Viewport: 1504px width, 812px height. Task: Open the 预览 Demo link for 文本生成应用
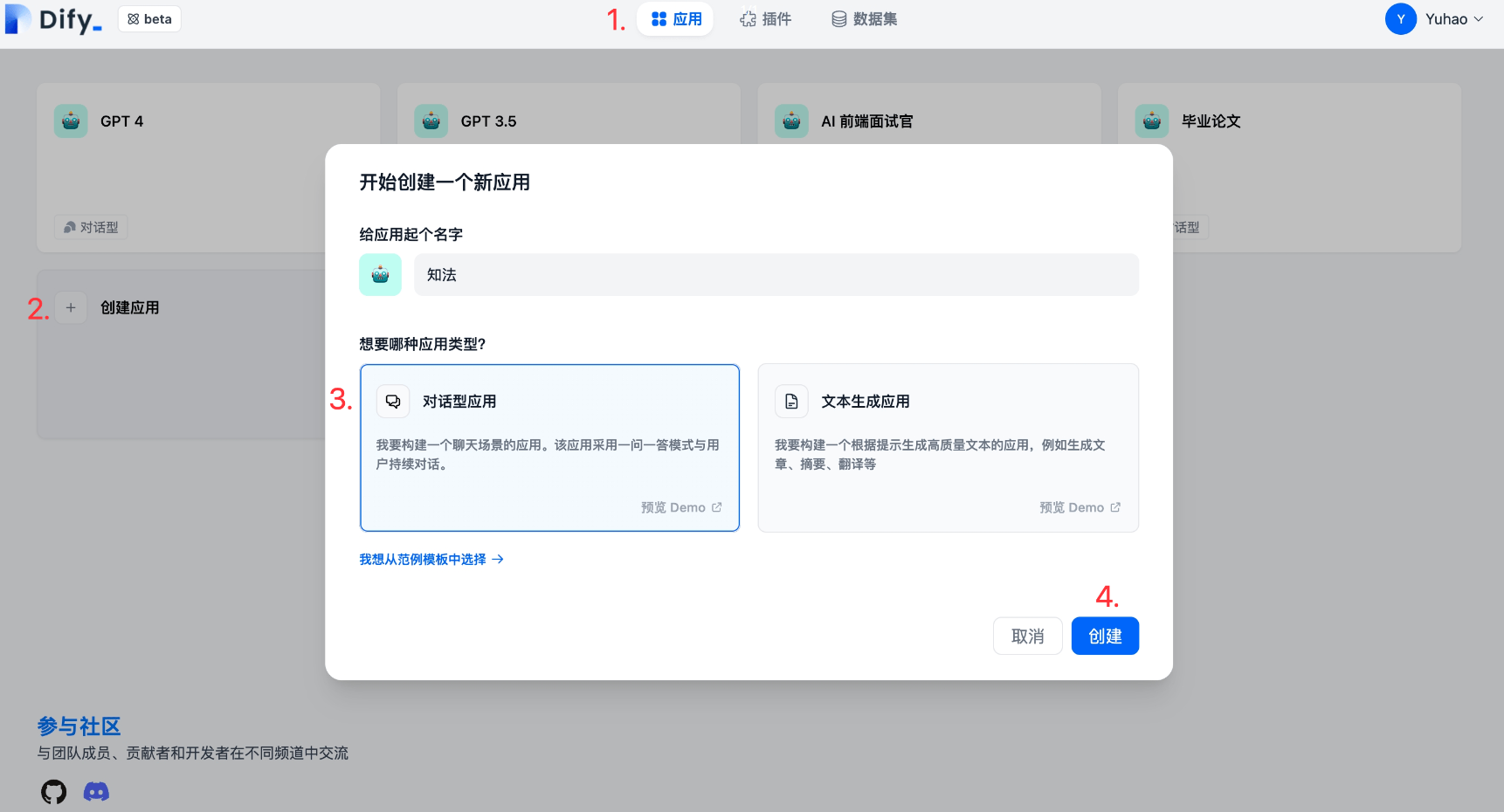(1080, 507)
